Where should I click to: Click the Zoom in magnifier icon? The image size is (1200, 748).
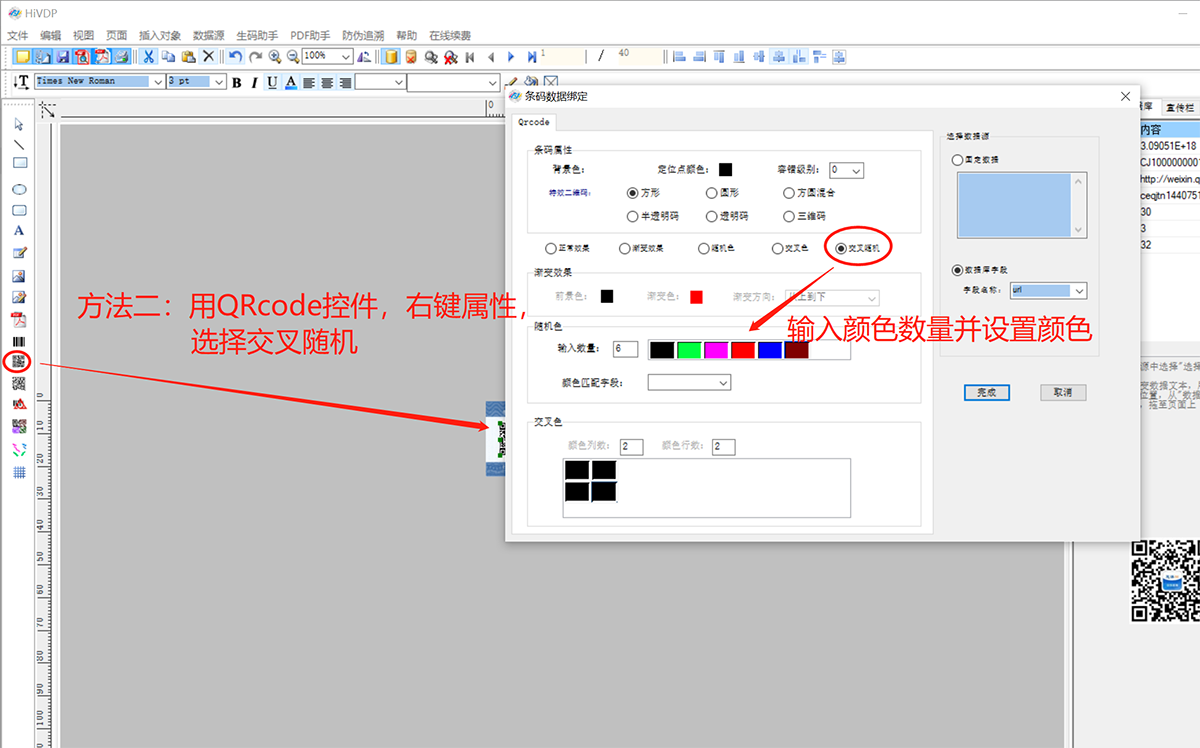coord(275,57)
